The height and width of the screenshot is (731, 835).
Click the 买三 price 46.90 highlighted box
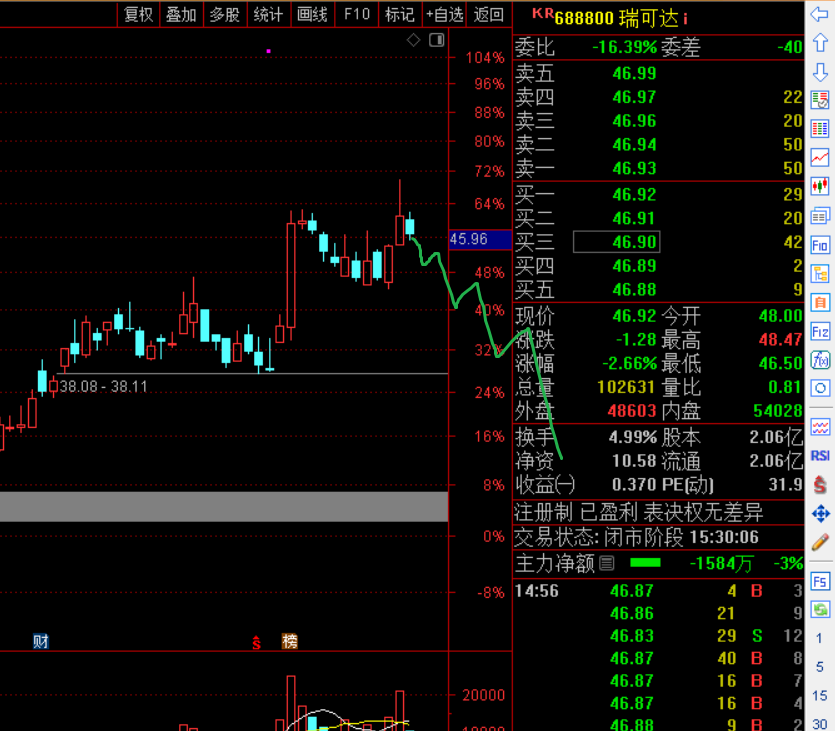[x=617, y=242]
